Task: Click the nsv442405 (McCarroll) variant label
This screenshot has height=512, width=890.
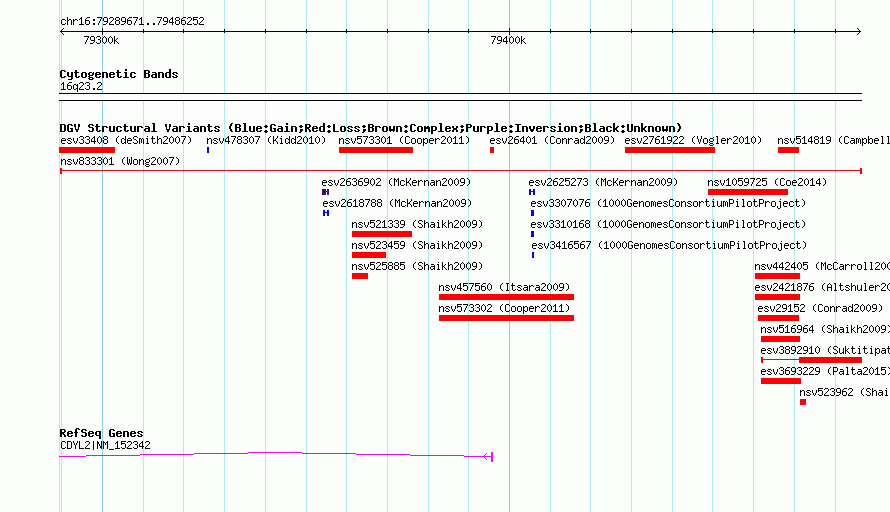Action: point(822,266)
